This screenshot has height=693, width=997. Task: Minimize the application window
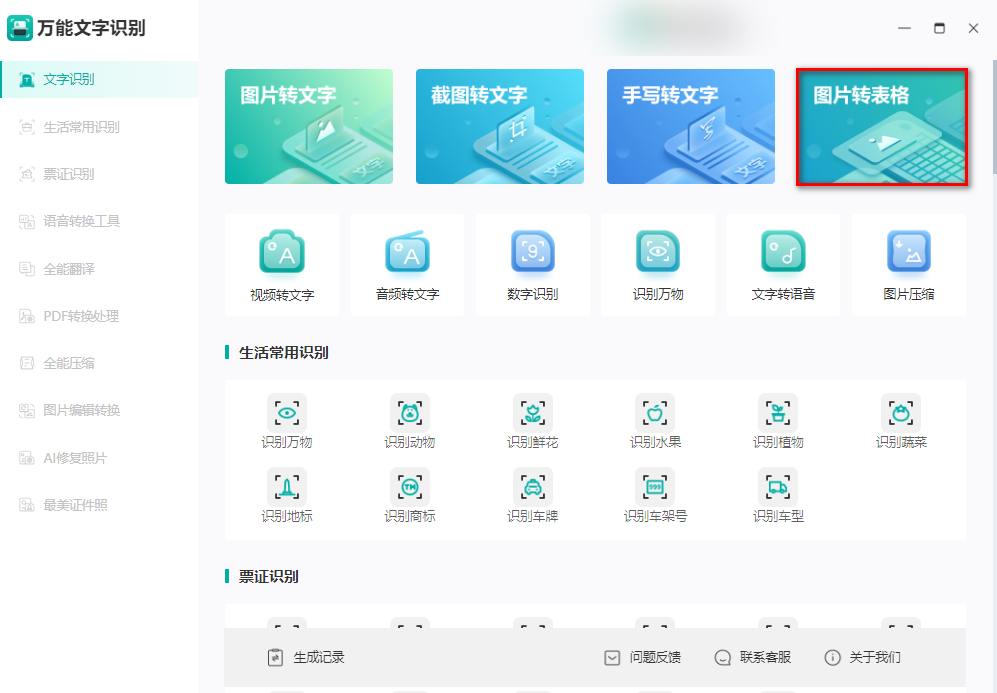coord(904,28)
